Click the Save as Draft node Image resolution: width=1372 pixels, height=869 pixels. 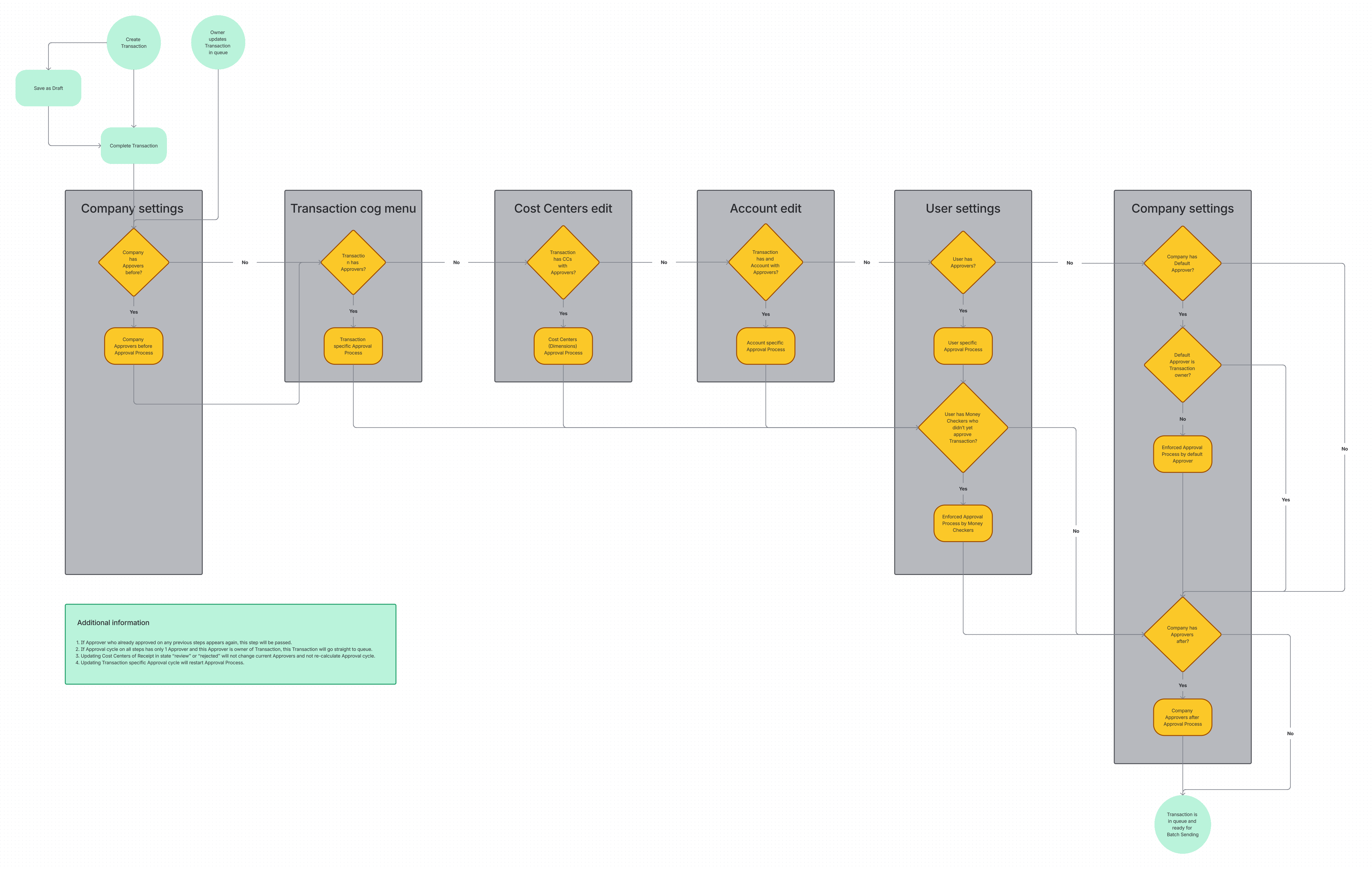pyautogui.click(x=48, y=88)
